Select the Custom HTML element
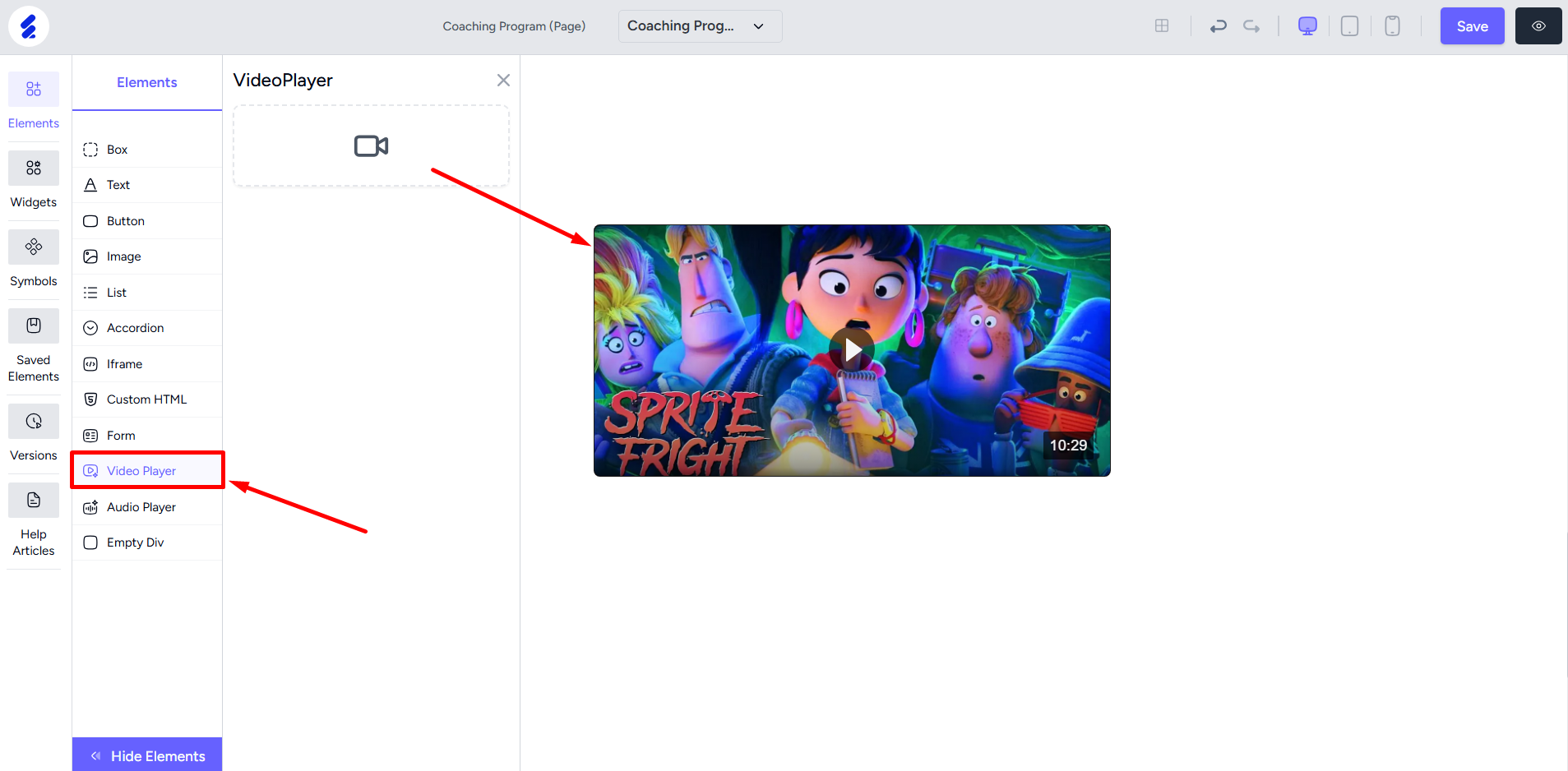Viewport: 1568px width, 771px height. (x=147, y=399)
